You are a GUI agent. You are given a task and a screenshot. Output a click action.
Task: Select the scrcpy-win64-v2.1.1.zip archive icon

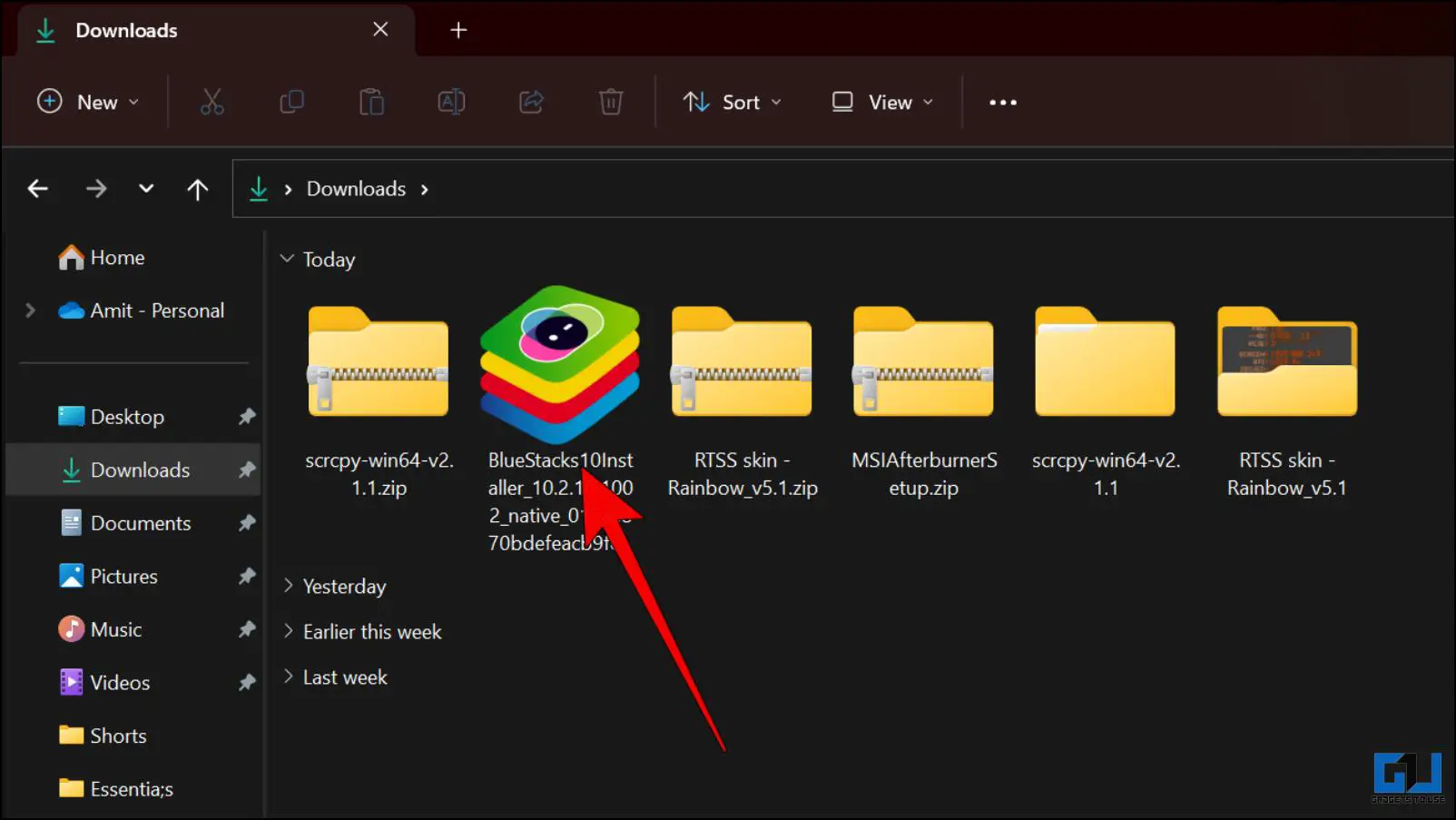pyautogui.click(x=379, y=361)
